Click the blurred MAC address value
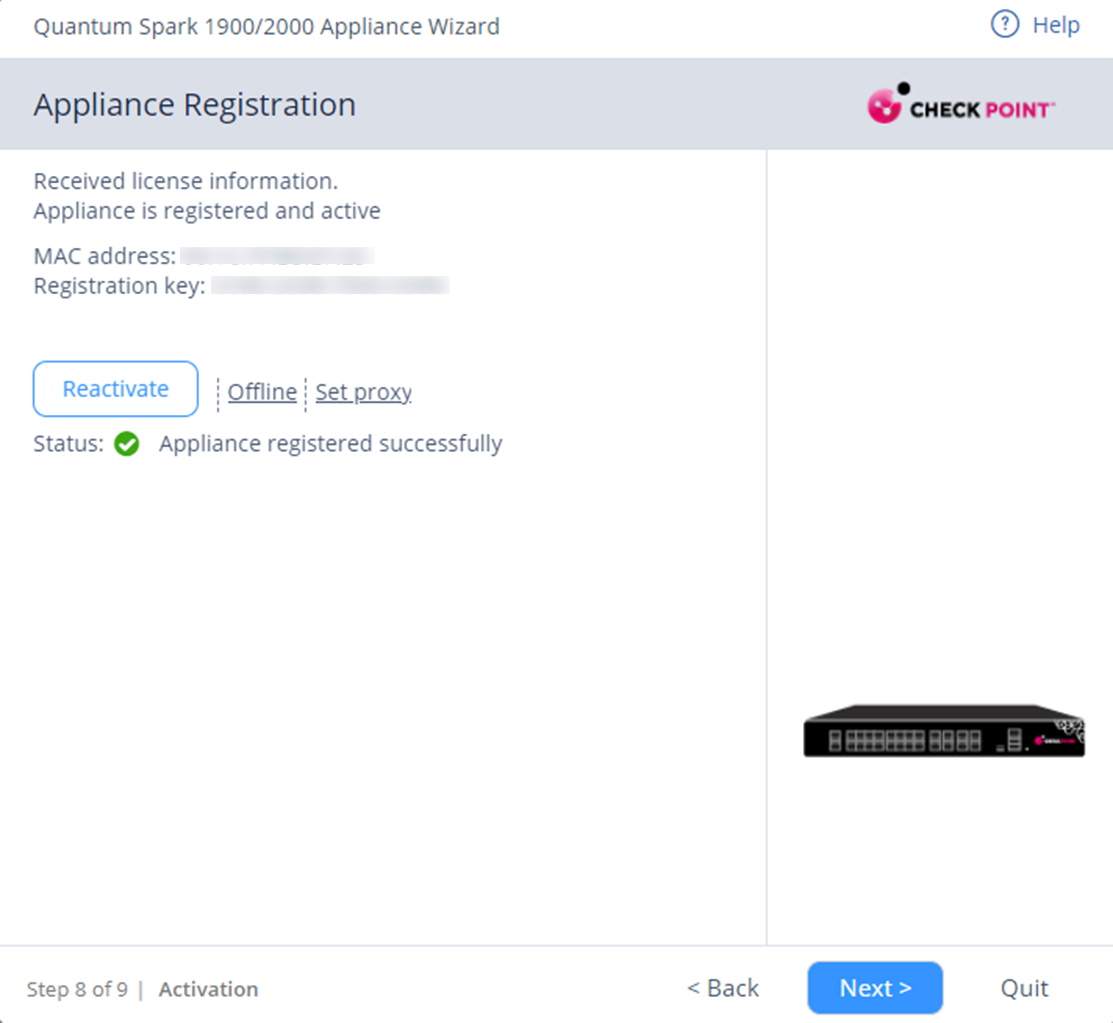The image size is (1113, 1023). (x=277, y=256)
